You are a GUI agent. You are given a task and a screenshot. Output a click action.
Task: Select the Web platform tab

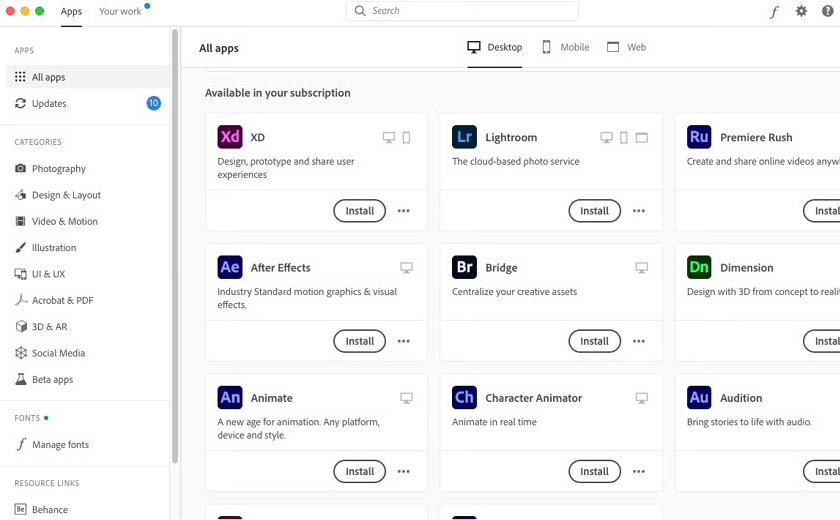[626, 47]
